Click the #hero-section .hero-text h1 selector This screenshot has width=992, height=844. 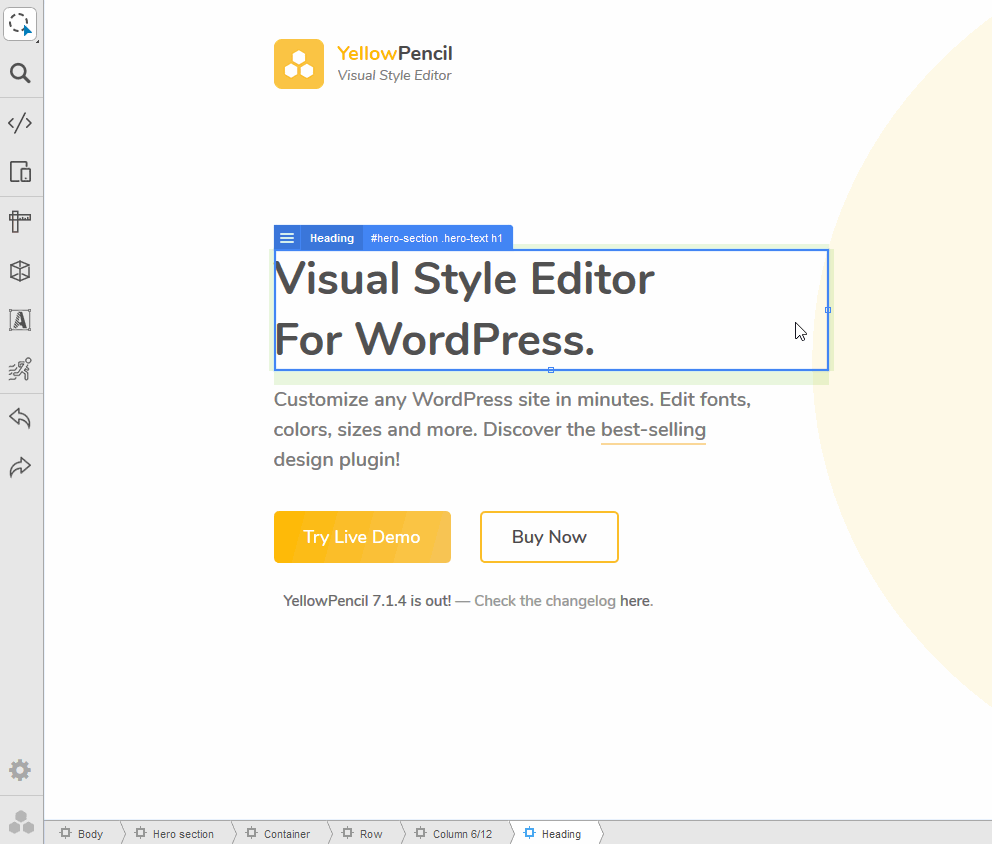point(437,238)
